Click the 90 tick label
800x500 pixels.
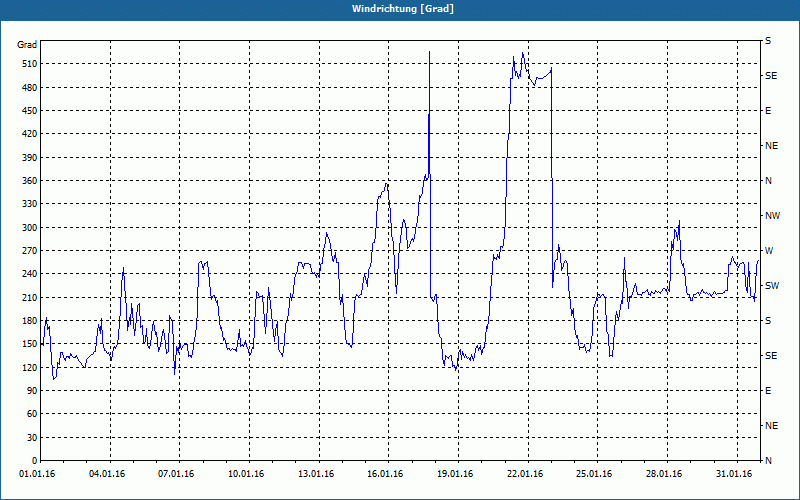click(32, 391)
